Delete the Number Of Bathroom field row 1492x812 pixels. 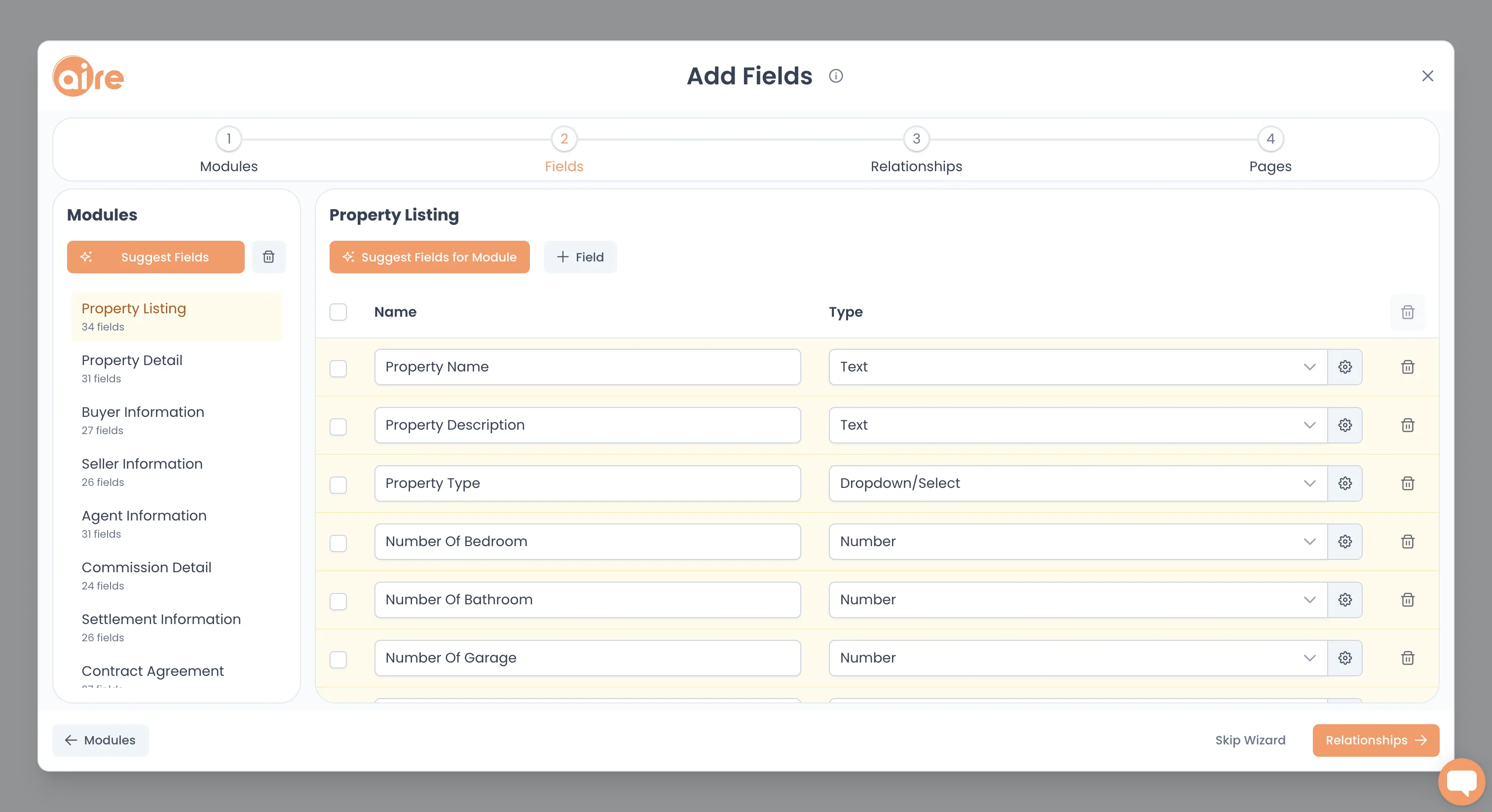point(1408,599)
